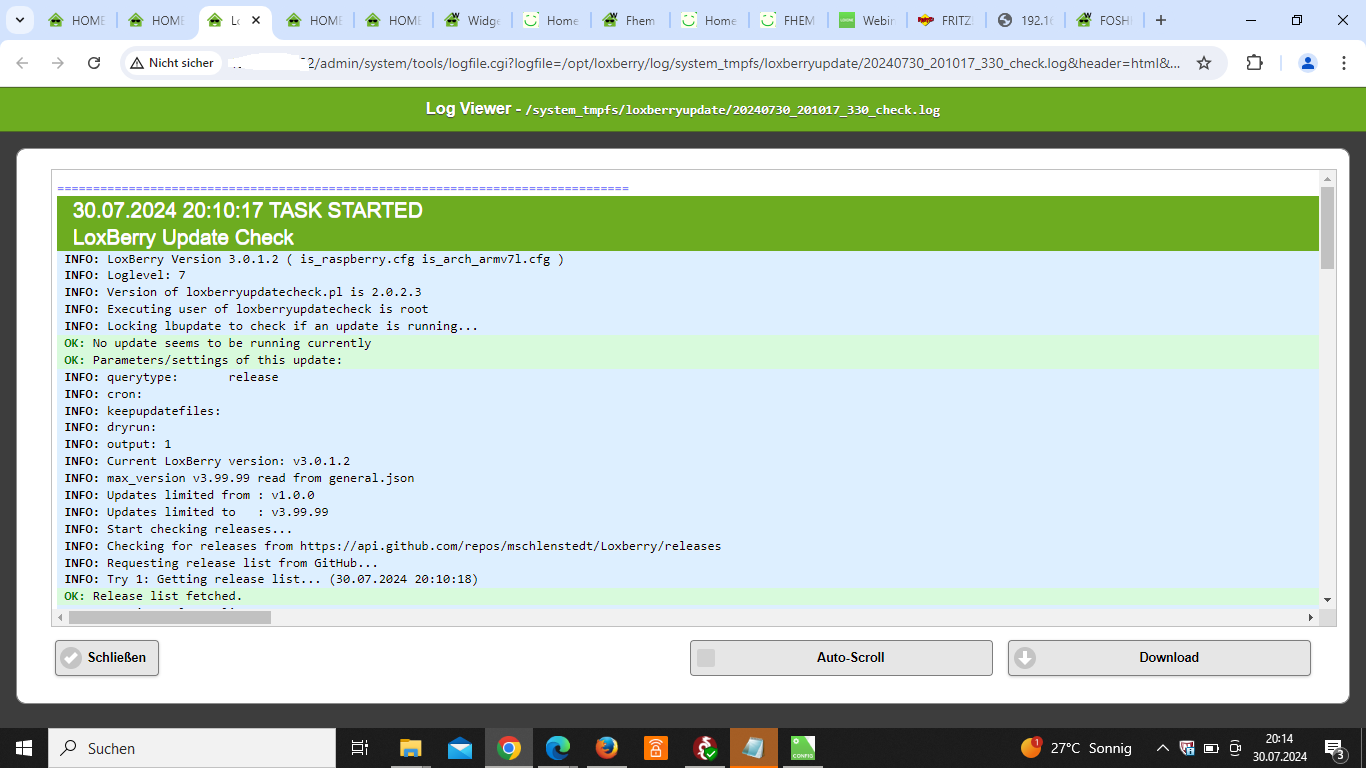Screen dimensions: 1366x768
Task: Click the '30.07.2024 20:10:17 TASK STARTED' line
Action: (247, 211)
